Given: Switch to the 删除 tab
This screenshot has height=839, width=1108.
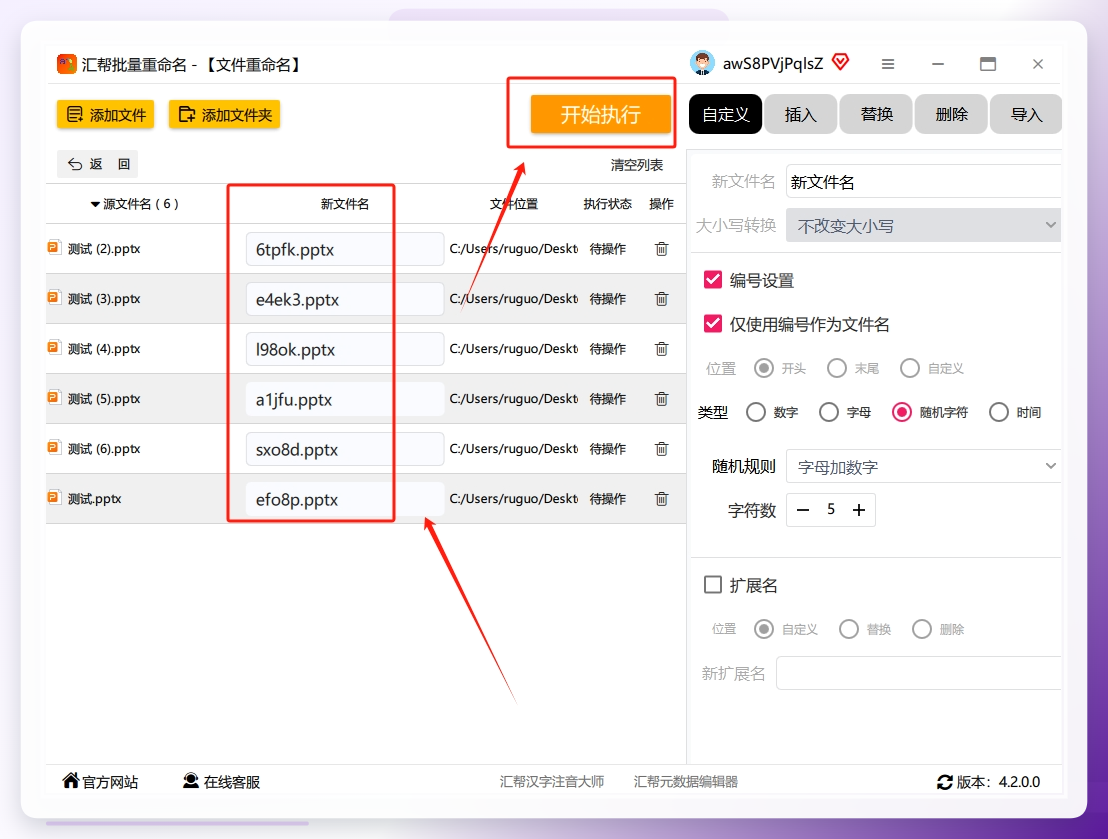Looking at the screenshot, I should point(951,114).
